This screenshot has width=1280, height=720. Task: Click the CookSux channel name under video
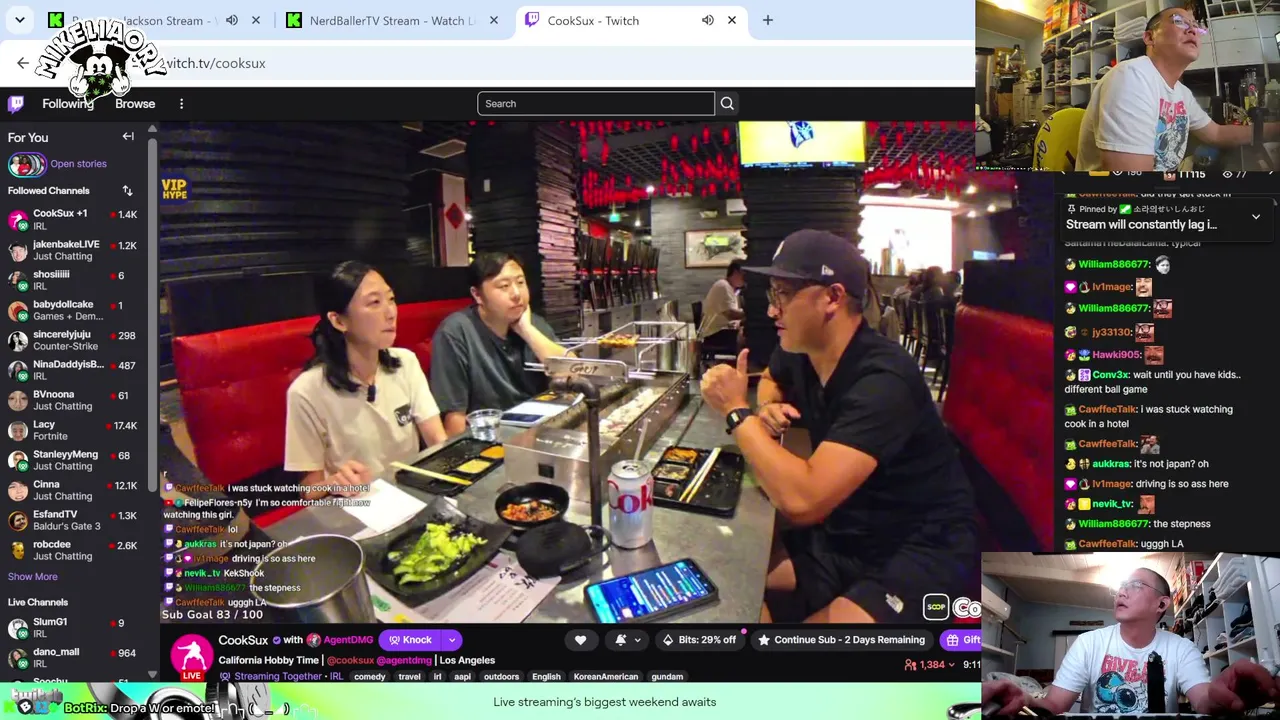pyautogui.click(x=243, y=640)
